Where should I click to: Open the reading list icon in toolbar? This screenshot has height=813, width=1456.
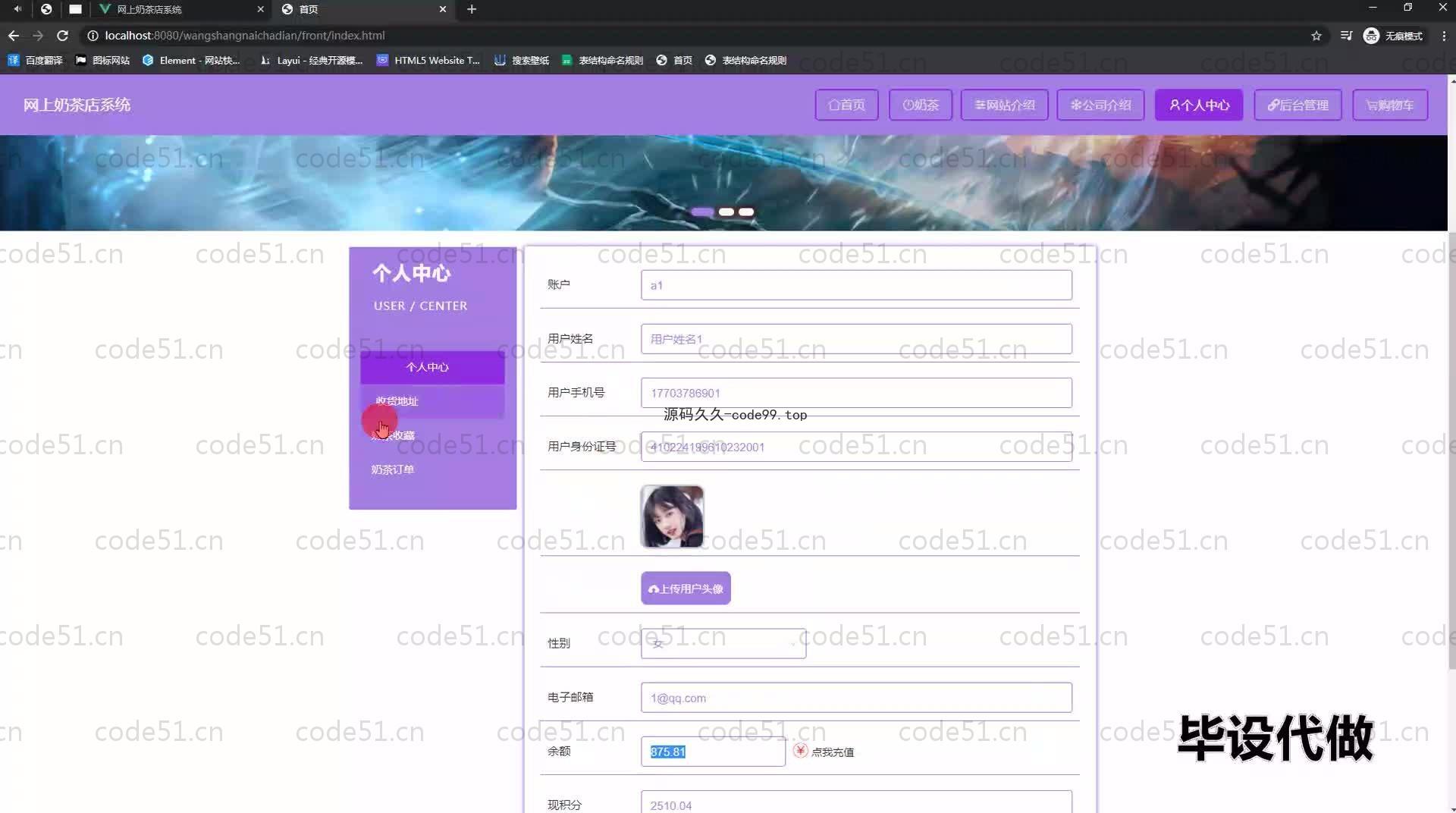(x=1346, y=36)
